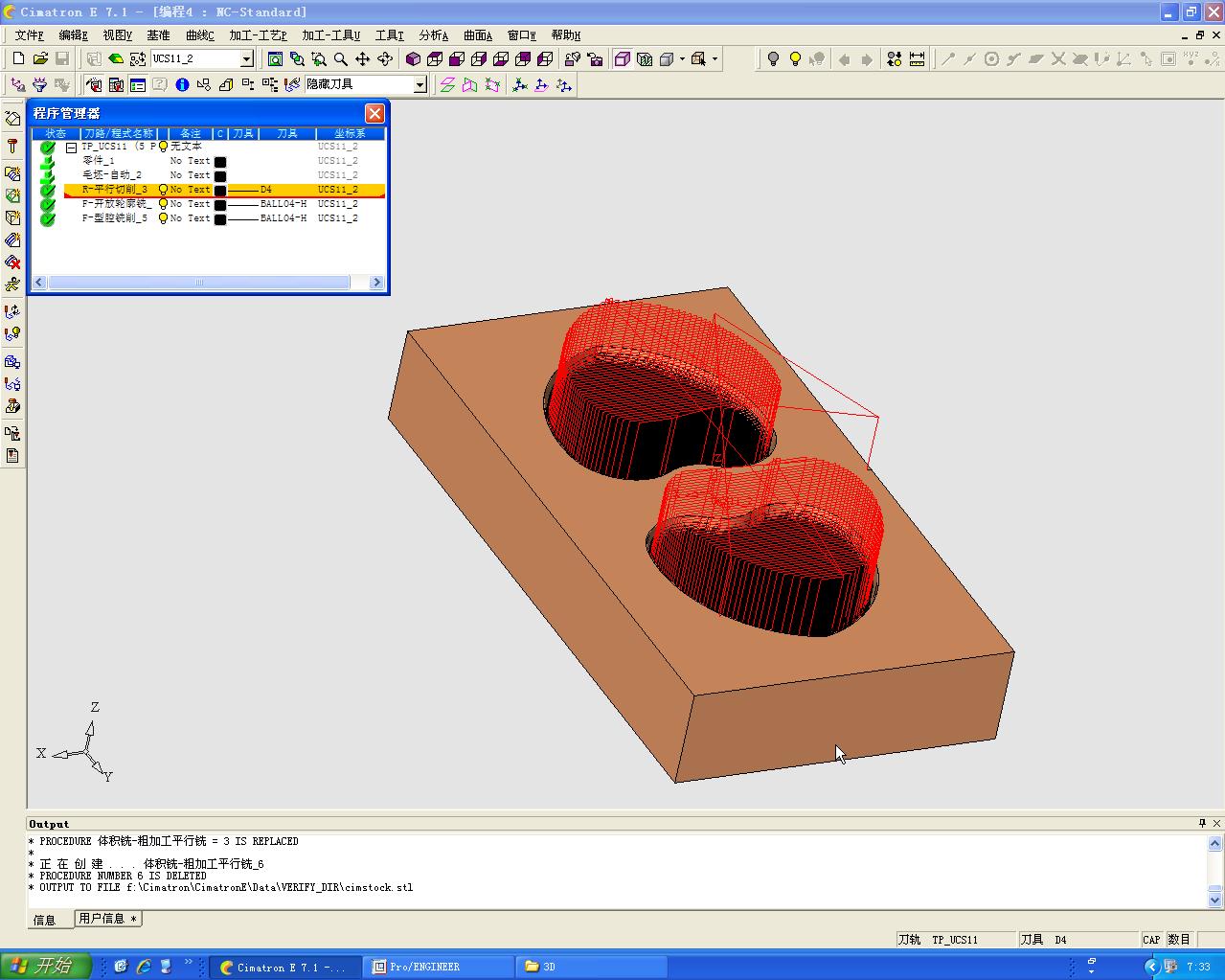Collapse the TP_UCS11 tree node

pyautogui.click(x=71, y=148)
